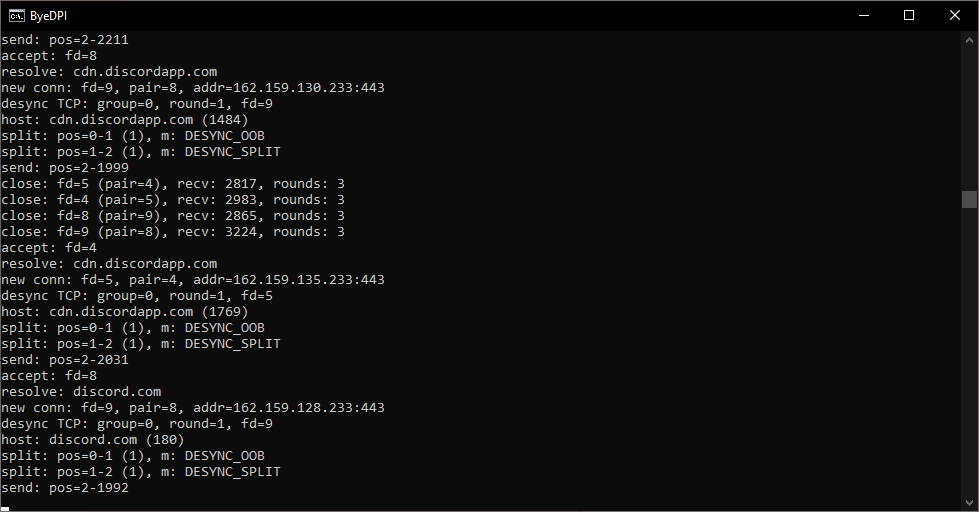Viewport: 979px width, 512px height.
Task: Click the scrollbar track below the thumb
Action: pyautogui.click(x=969, y=350)
